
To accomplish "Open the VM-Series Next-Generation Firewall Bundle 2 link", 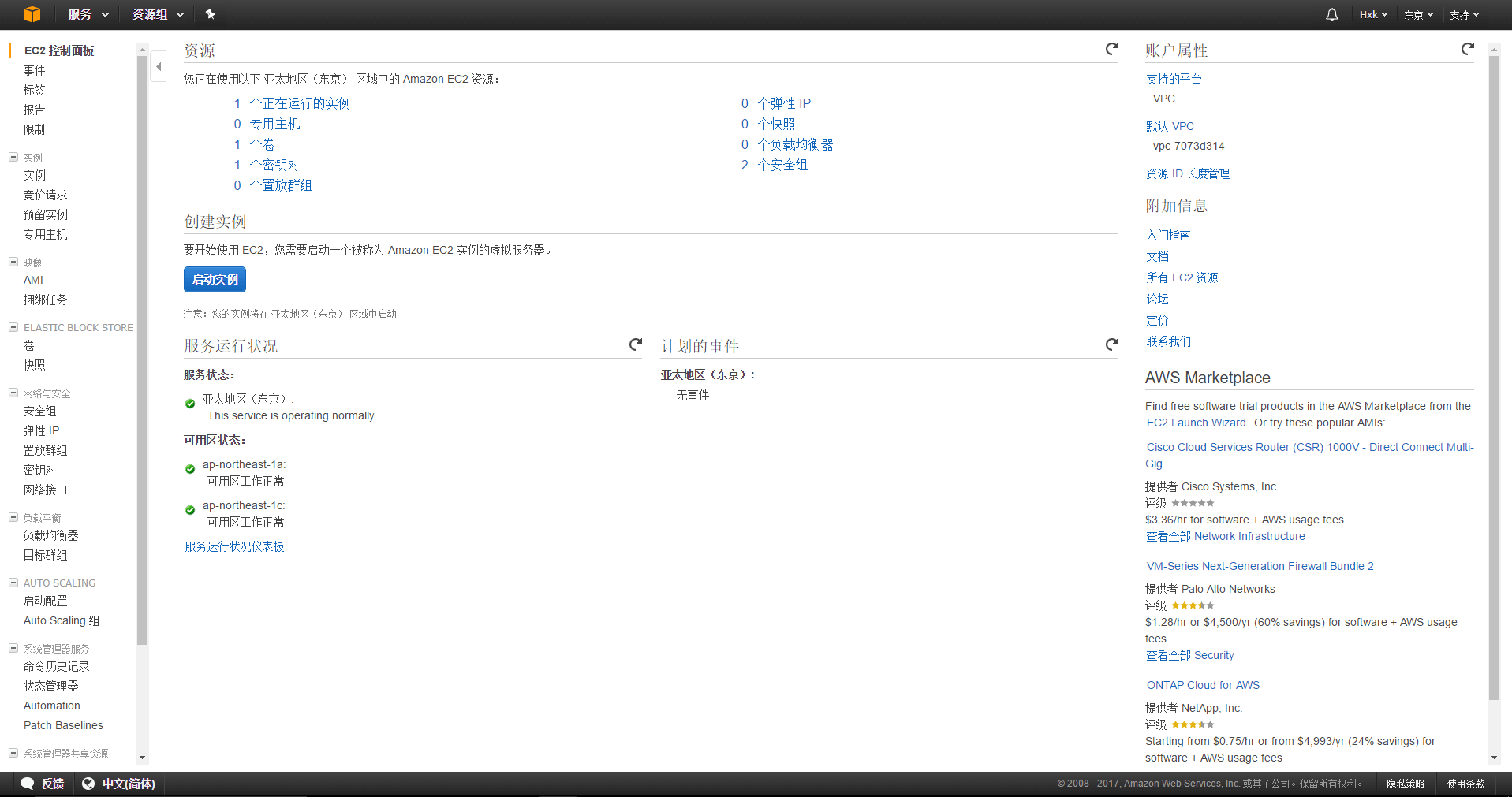I will [x=1260, y=566].
